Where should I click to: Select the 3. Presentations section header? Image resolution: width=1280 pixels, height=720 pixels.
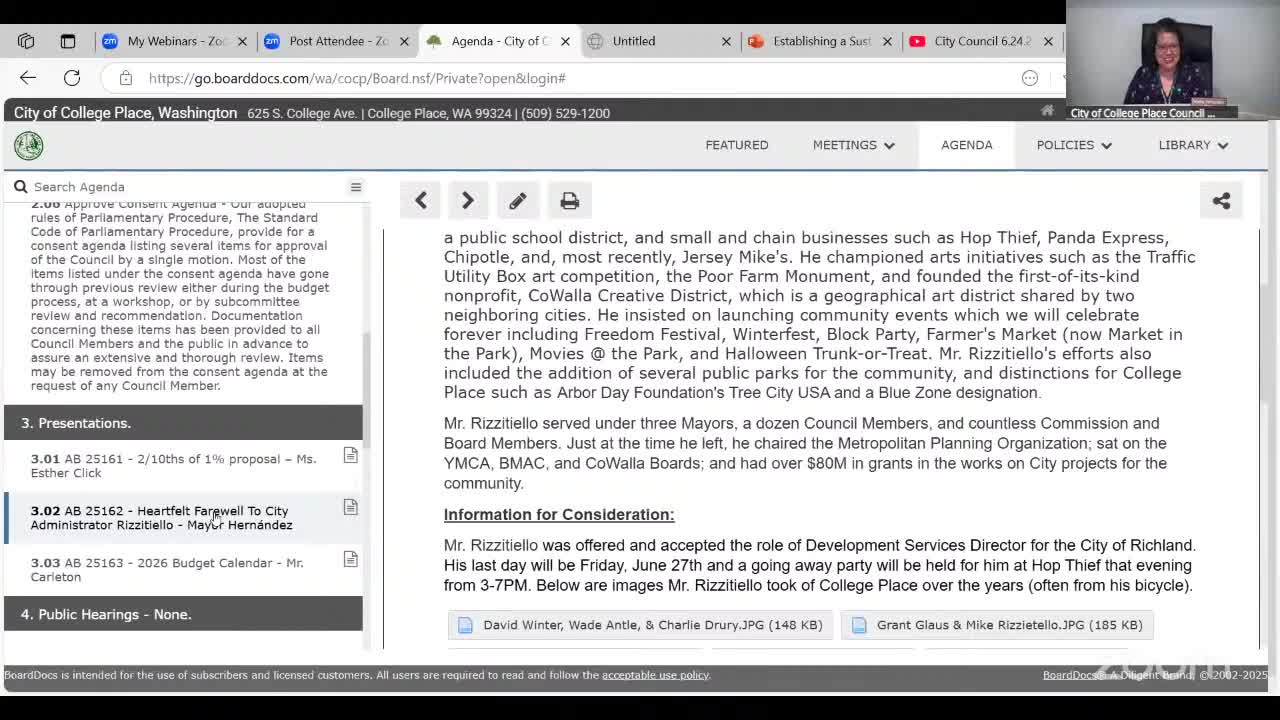click(184, 423)
